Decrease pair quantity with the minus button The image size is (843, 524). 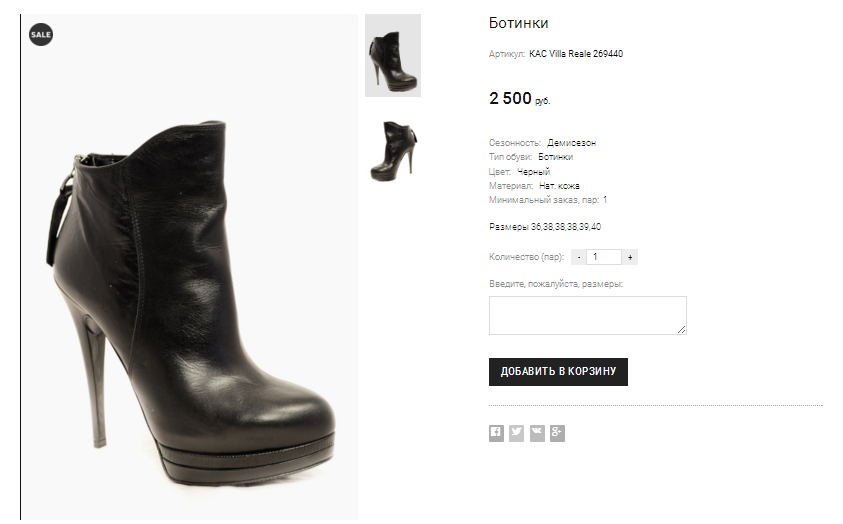579,257
